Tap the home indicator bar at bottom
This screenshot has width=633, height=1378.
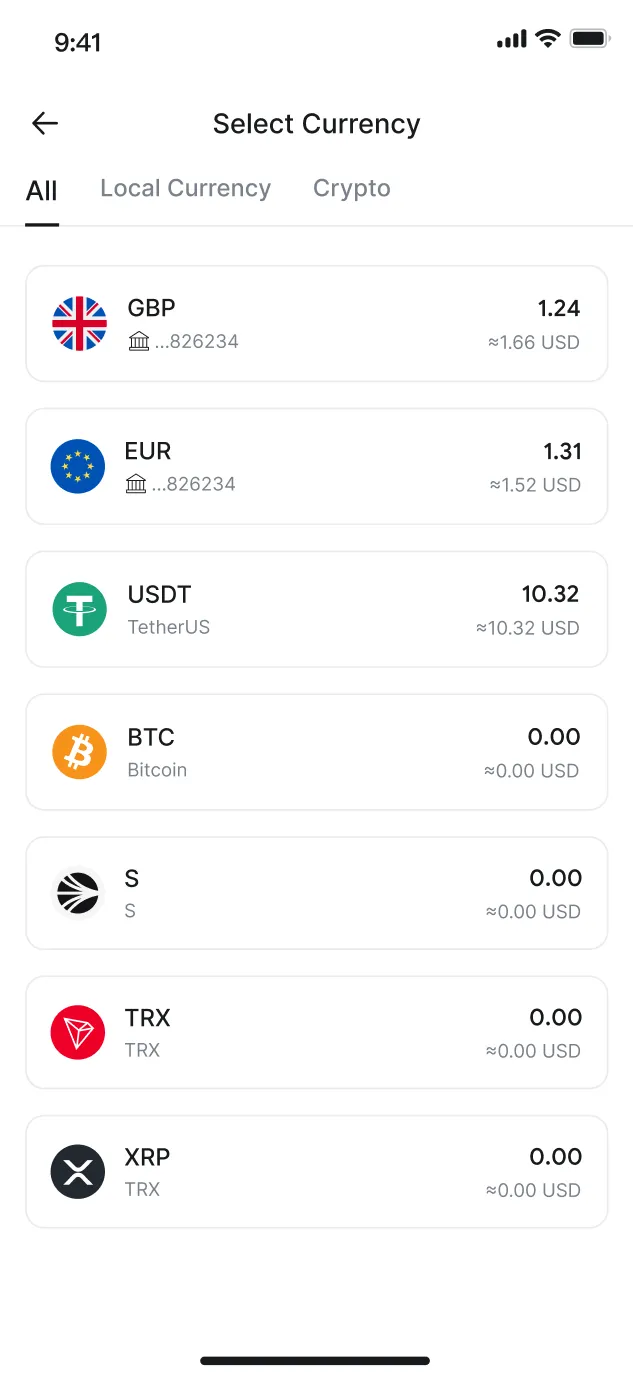[316, 1360]
